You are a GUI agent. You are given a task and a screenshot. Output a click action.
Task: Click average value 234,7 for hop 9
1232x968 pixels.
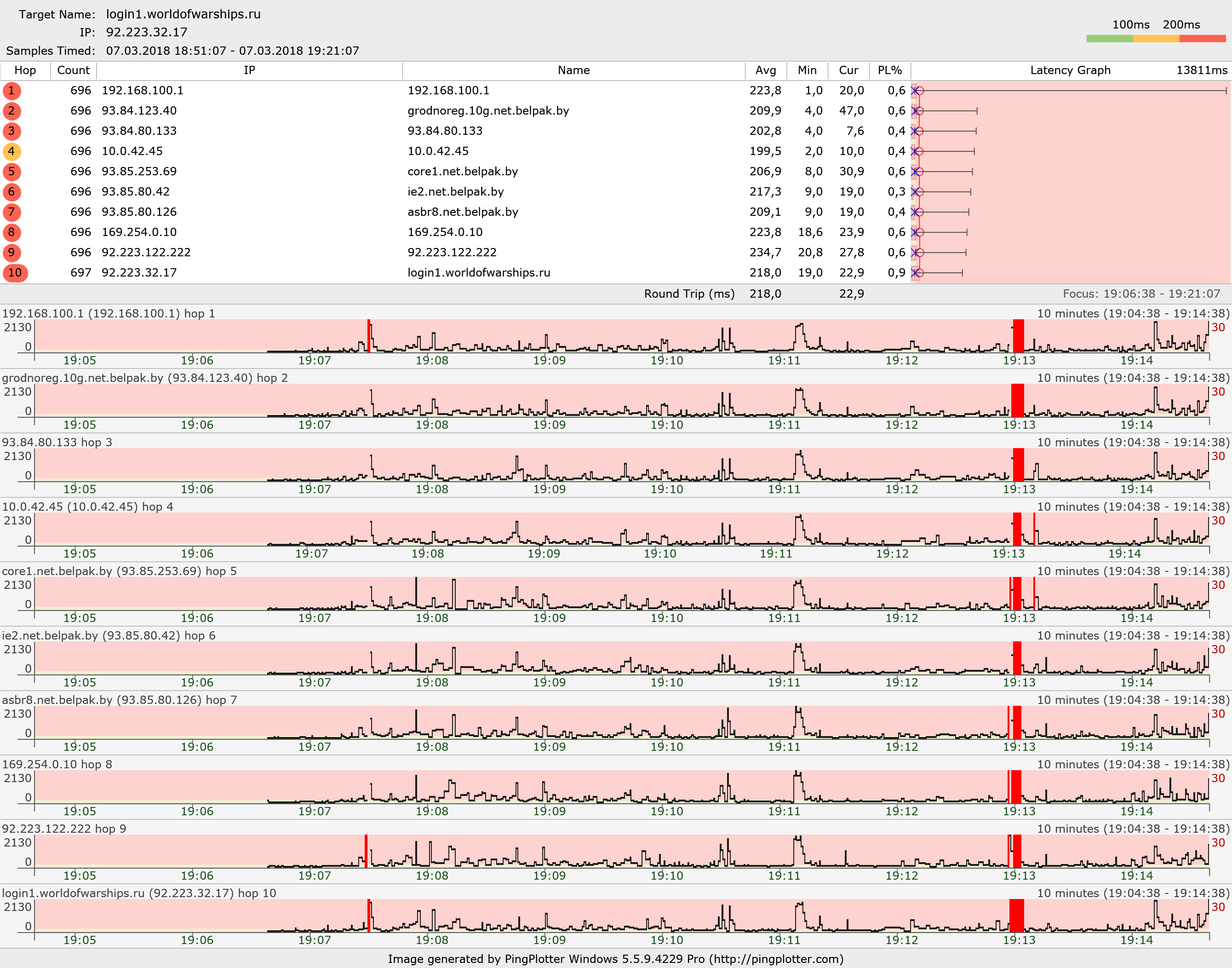[765, 253]
